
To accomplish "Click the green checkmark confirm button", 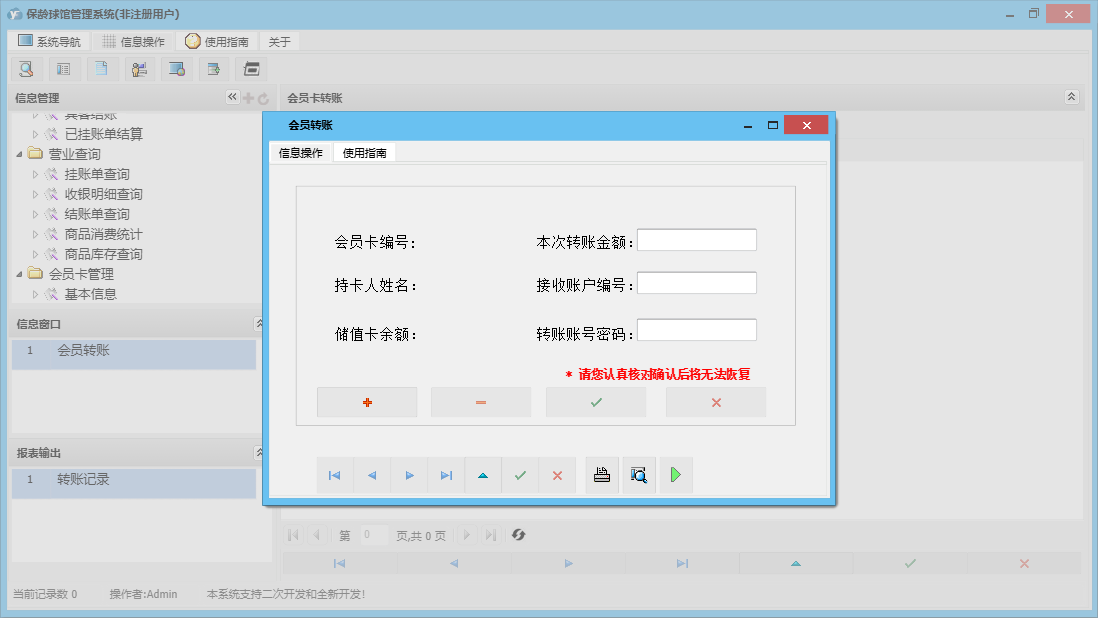I will (595, 401).
